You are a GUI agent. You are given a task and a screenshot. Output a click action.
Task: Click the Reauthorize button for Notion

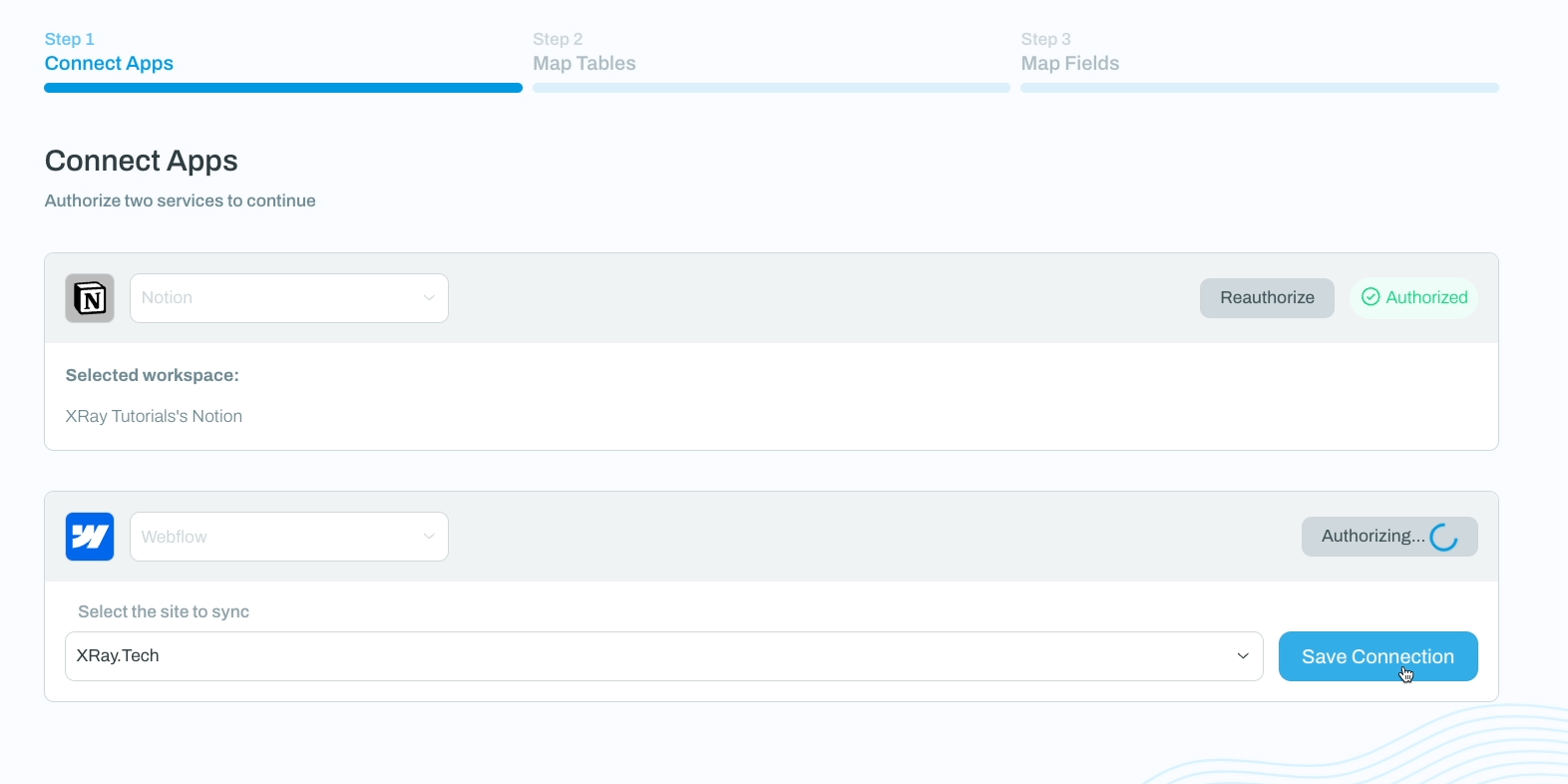pos(1267,298)
